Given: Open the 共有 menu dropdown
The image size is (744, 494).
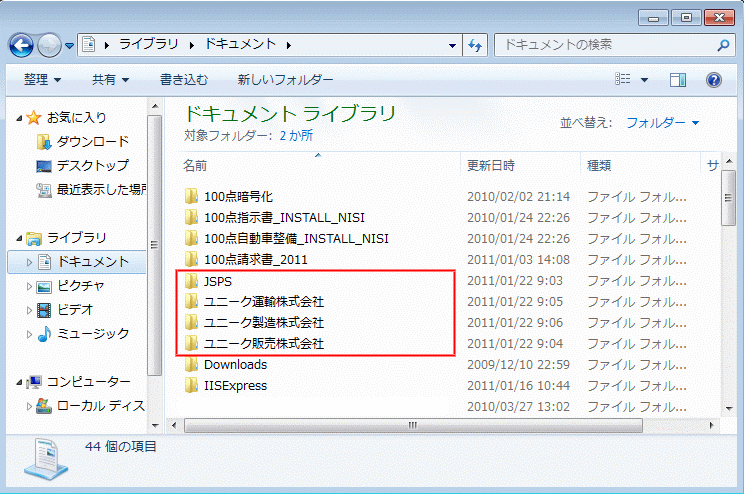Looking at the screenshot, I should (x=110, y=79).
